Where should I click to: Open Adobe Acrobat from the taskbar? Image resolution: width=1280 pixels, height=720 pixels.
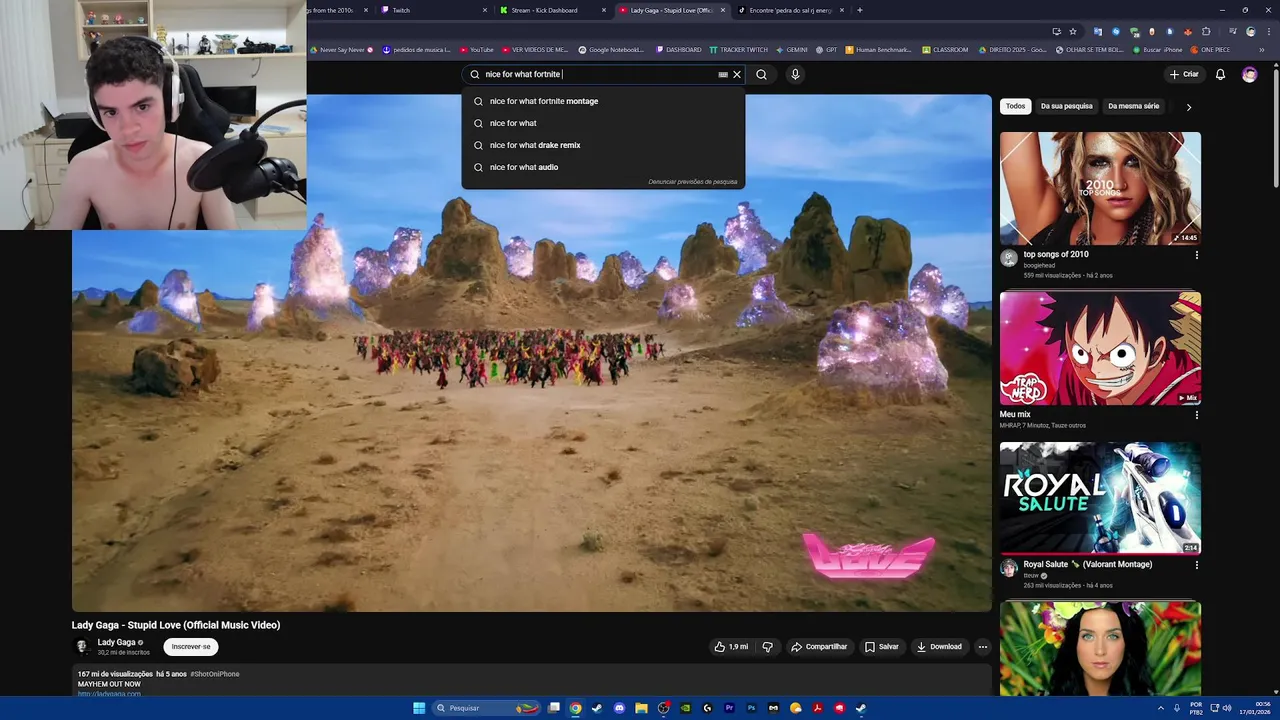pos(817,708)
